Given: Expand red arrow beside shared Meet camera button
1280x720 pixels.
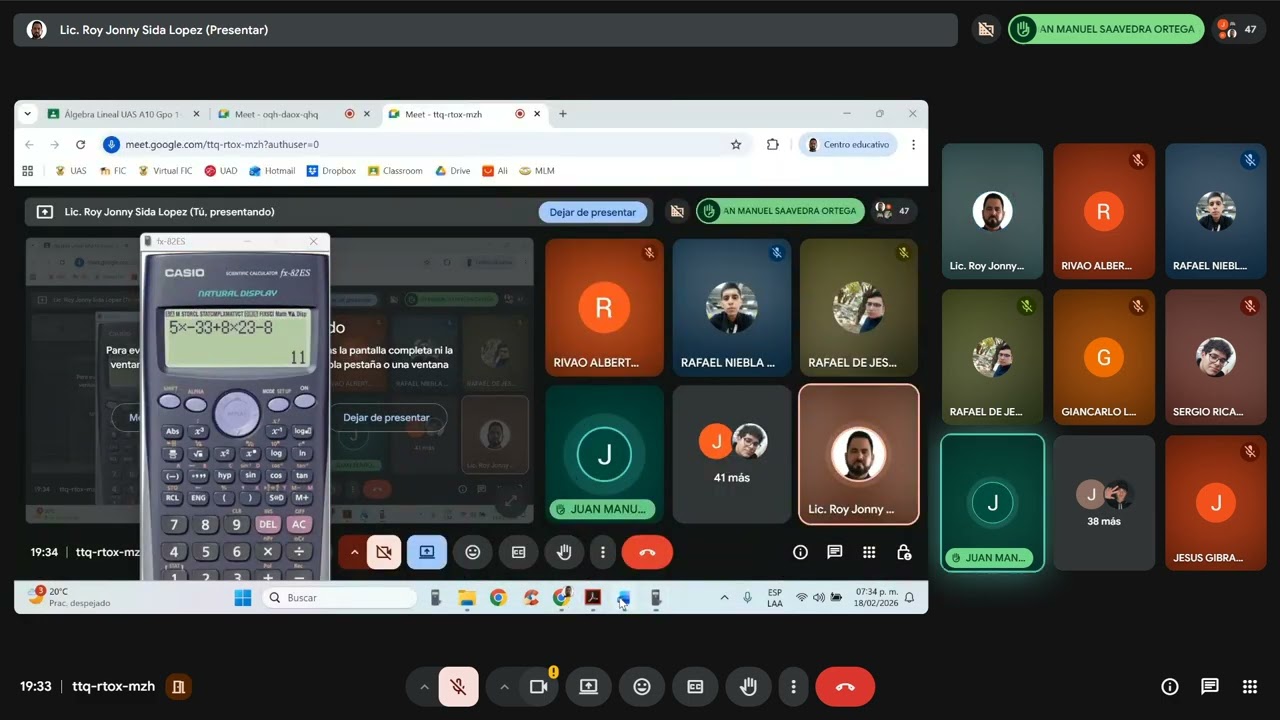Looking at the screenshot, I should pyautogui.click(x=354, y=552).
